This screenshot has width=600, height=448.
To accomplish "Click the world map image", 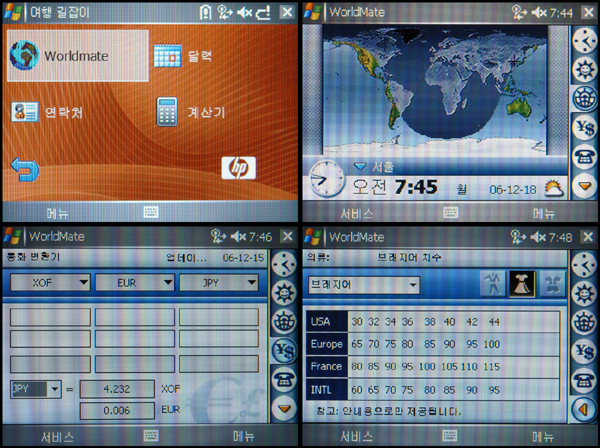I will pyautogui.click(x=435, y=92).
